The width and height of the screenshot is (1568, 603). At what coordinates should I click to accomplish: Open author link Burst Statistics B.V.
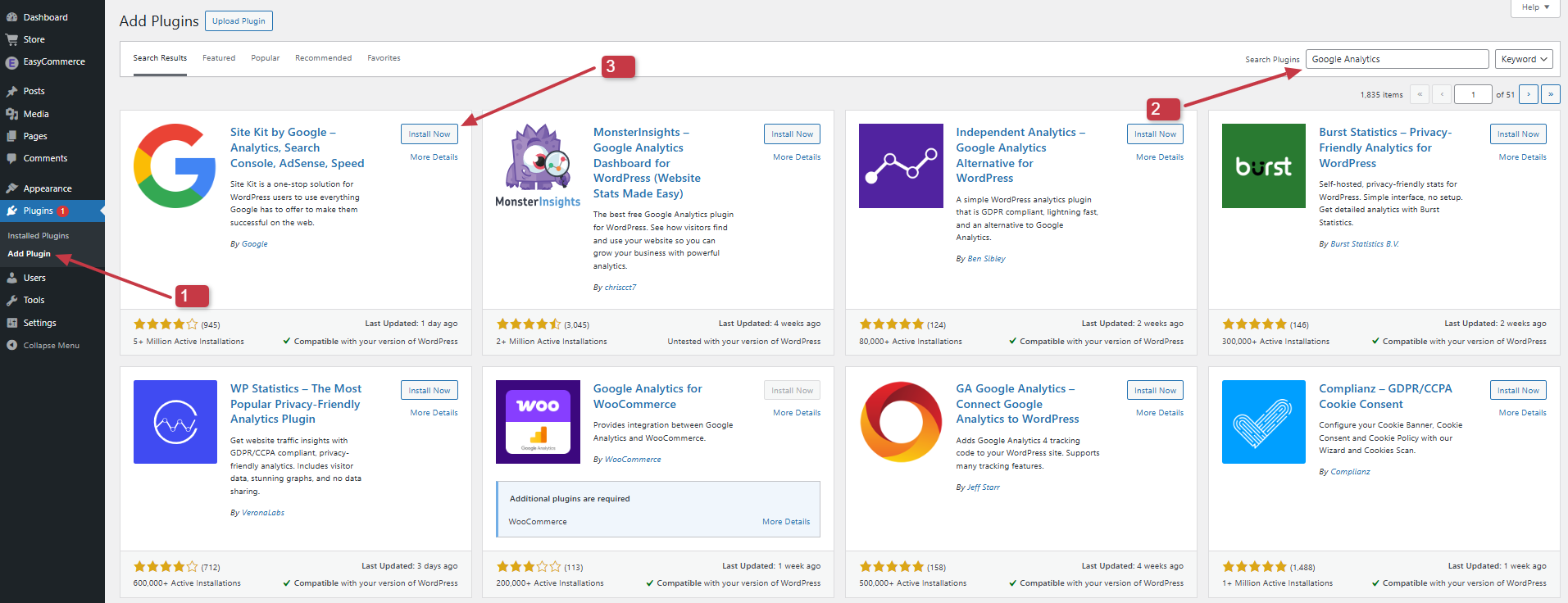[1365, 244]
